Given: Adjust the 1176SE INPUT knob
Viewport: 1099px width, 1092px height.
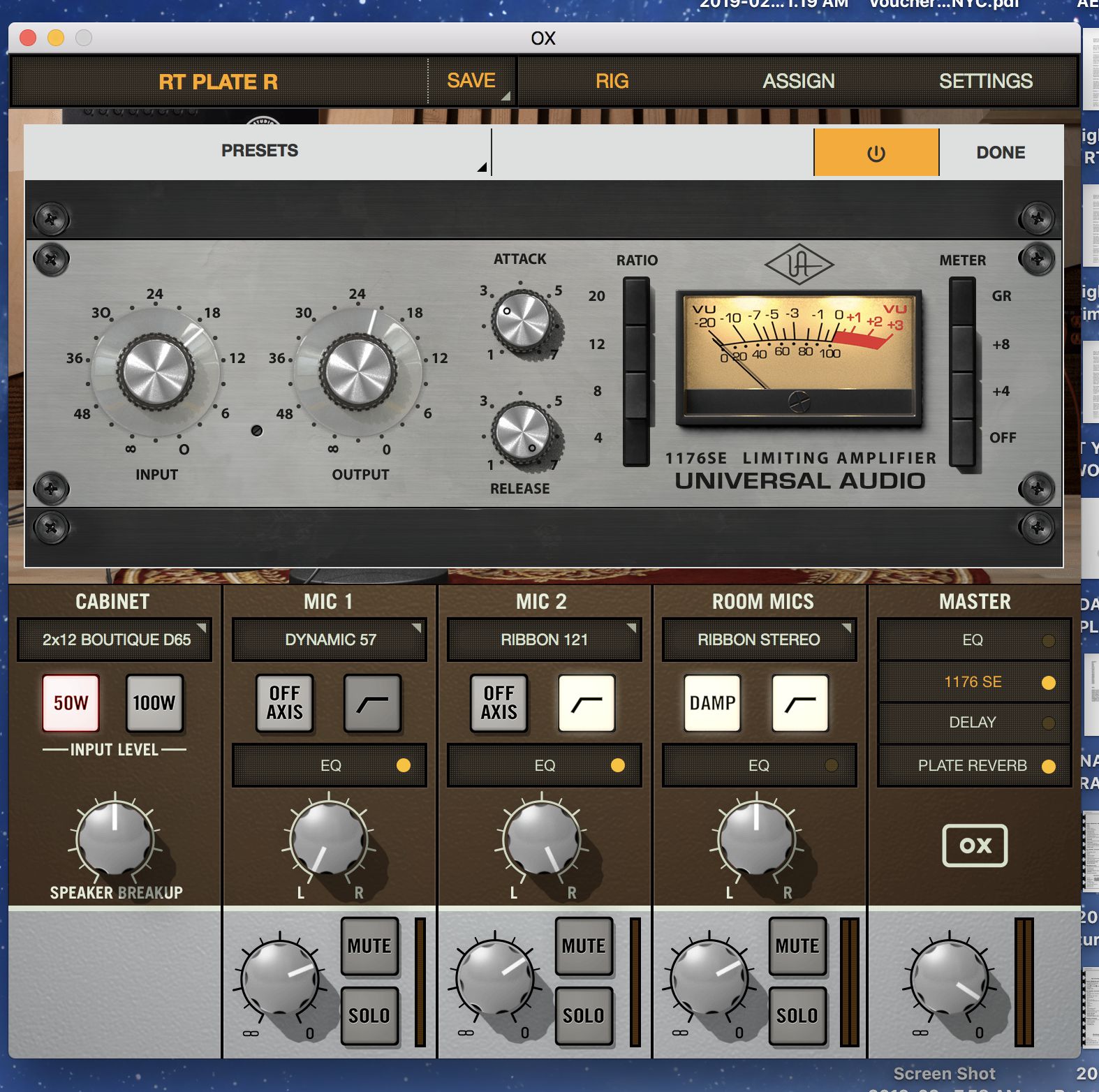Looking at the screenshot, I should (x=156, y=371).
